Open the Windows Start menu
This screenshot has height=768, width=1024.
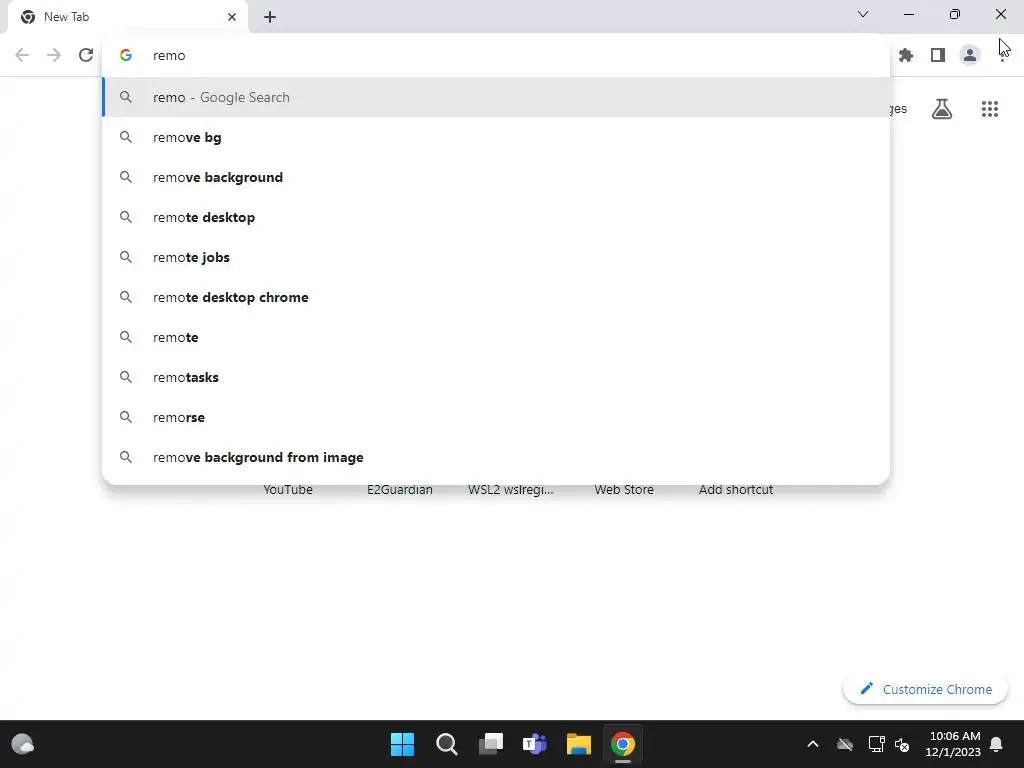tap(402, 744)
